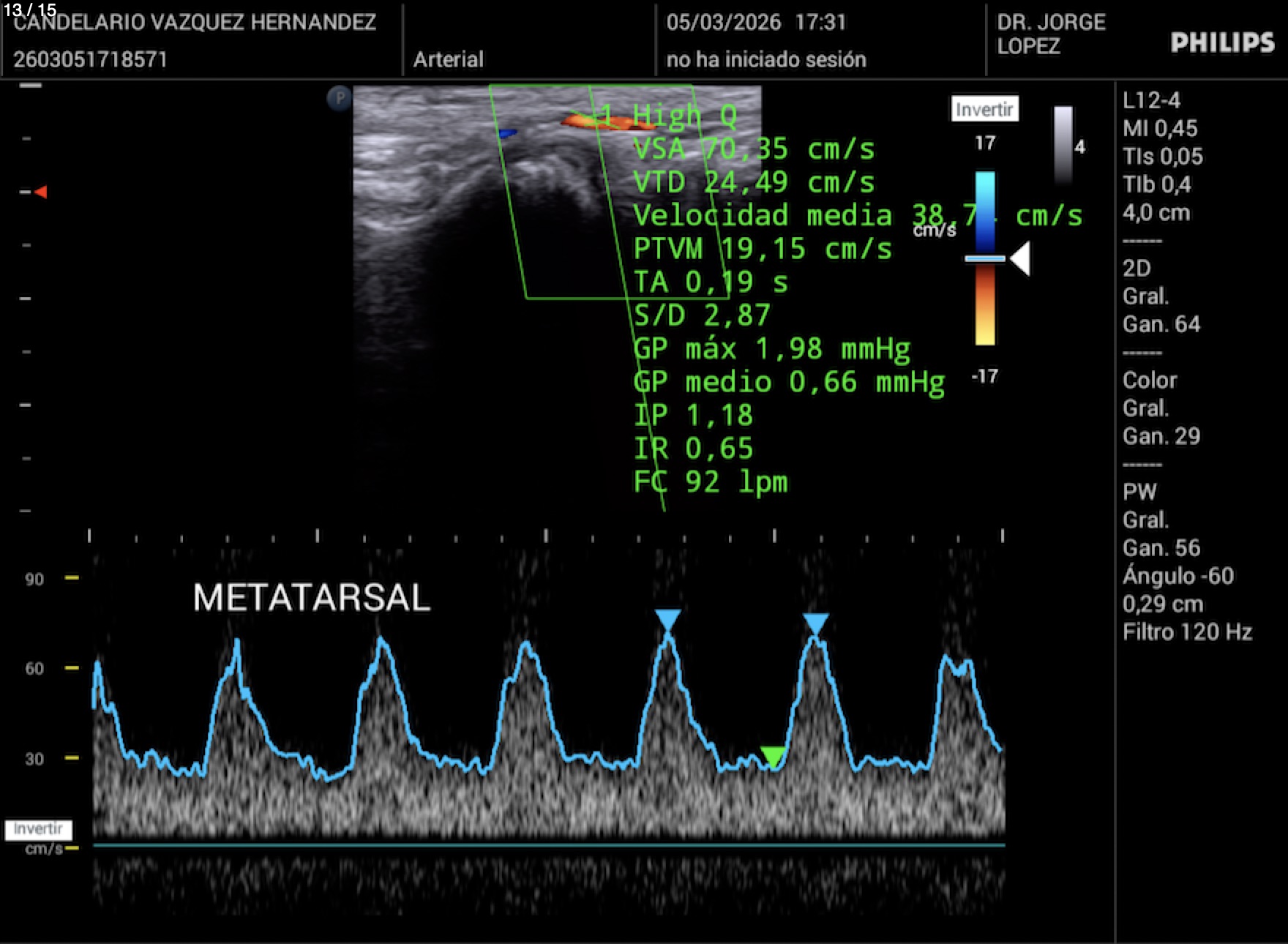Viewport: 1288px width, 944px height.
Task: Click the P orientation marker icon
Action: click(339, 97)
